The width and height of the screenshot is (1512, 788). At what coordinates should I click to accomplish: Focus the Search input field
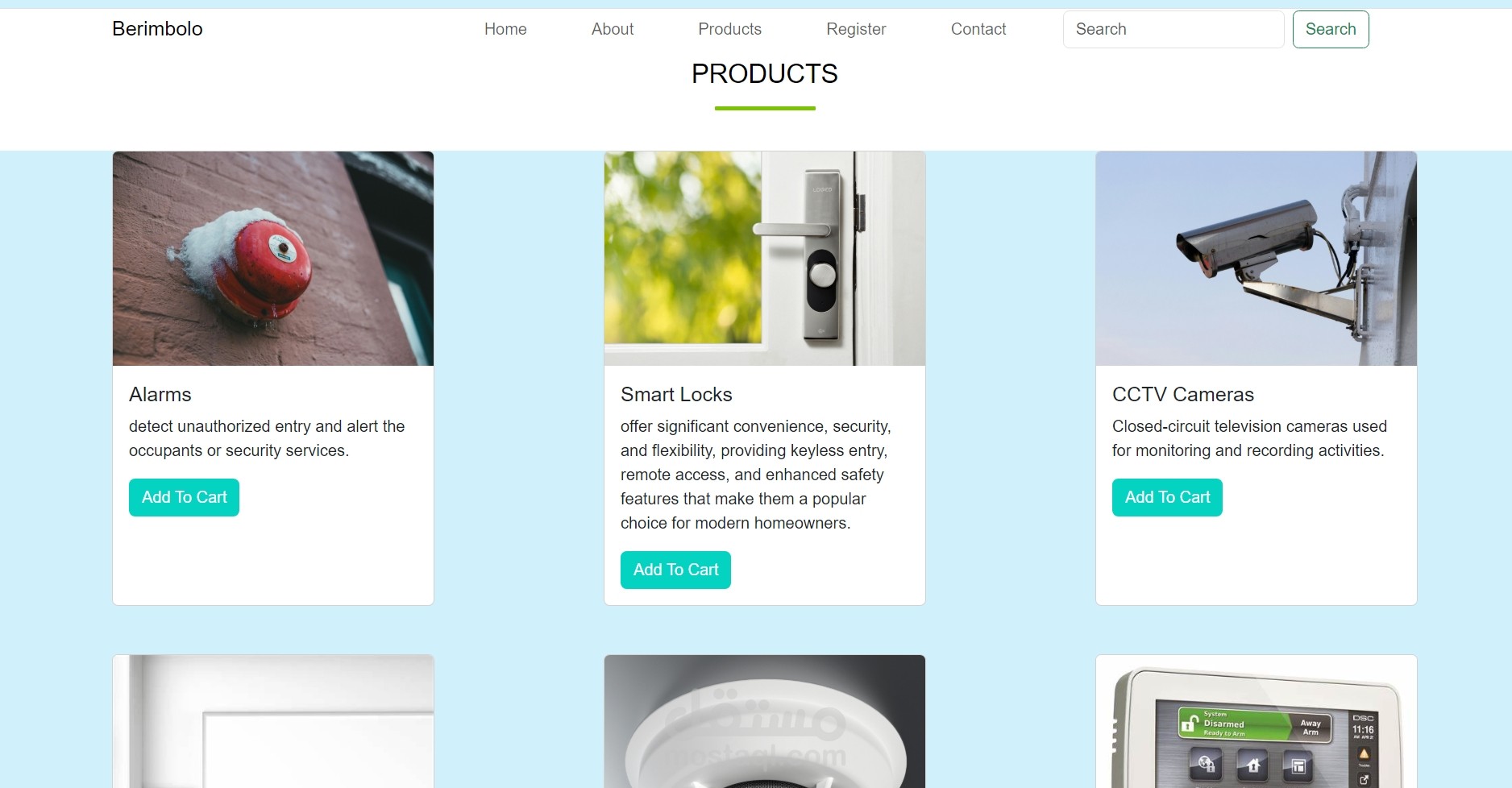coord(1173,29)
